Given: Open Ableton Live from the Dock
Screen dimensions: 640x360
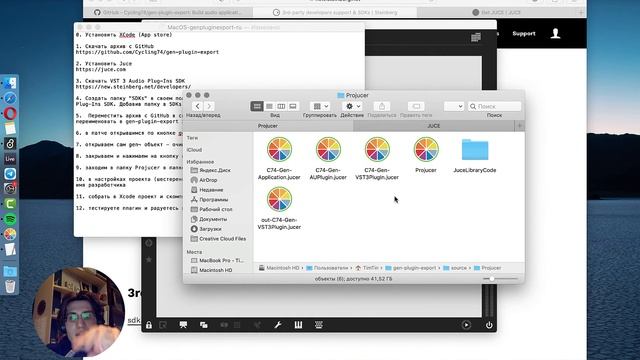Looking at the screenshot, I should [10, 159].
